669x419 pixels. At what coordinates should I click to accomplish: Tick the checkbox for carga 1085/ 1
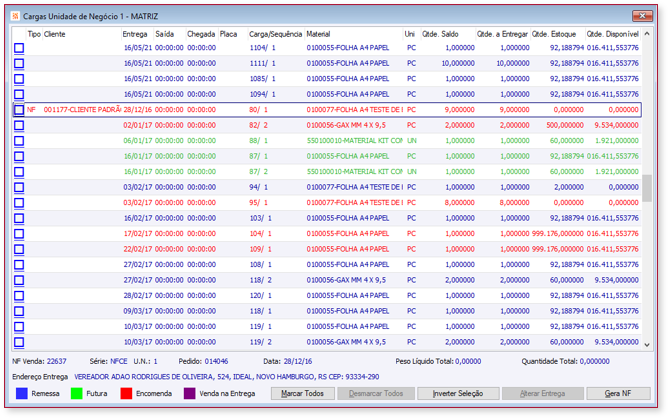[x=19, y=79]
